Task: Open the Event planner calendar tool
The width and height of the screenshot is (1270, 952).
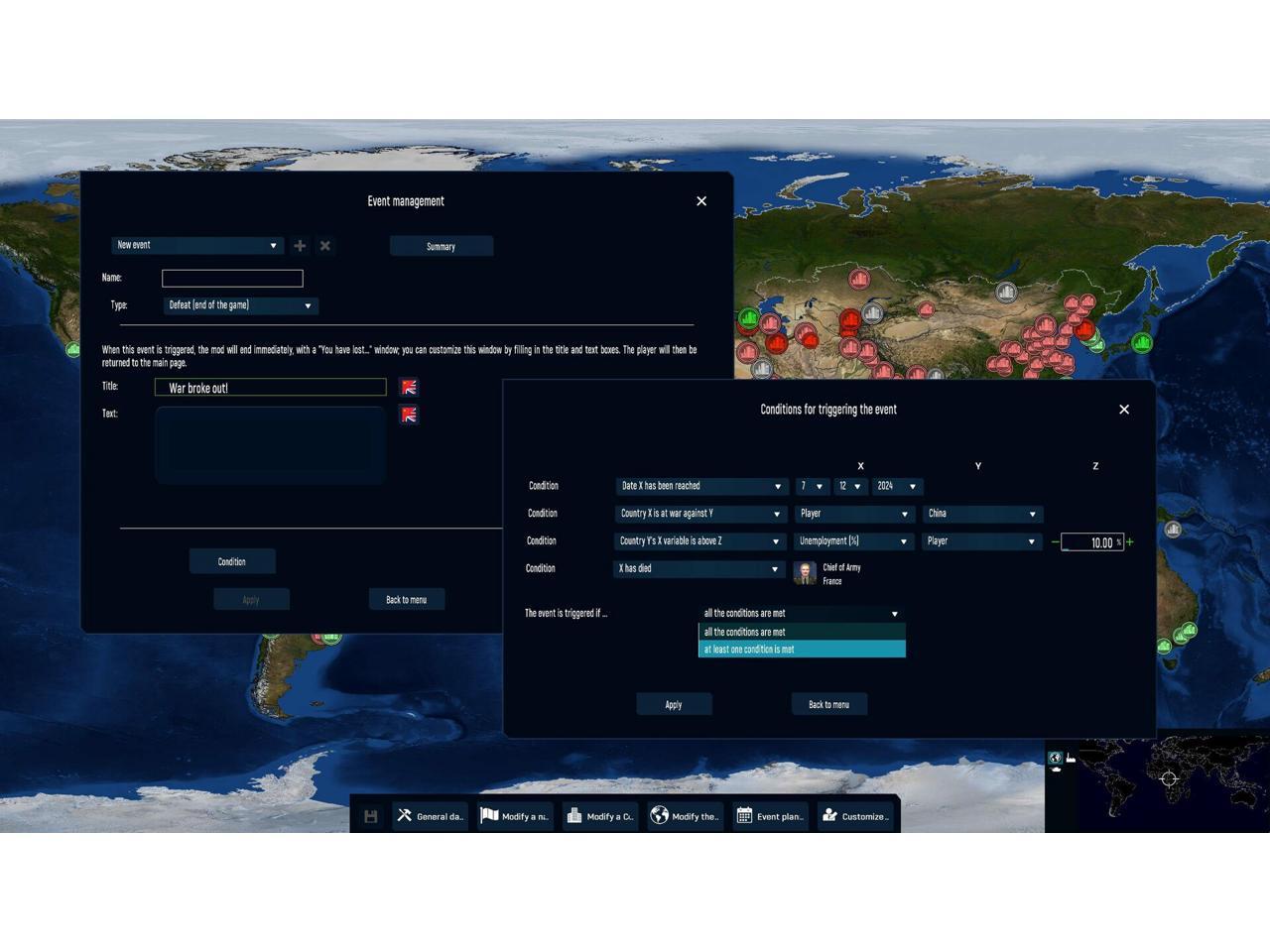Action: click(771, 816)
